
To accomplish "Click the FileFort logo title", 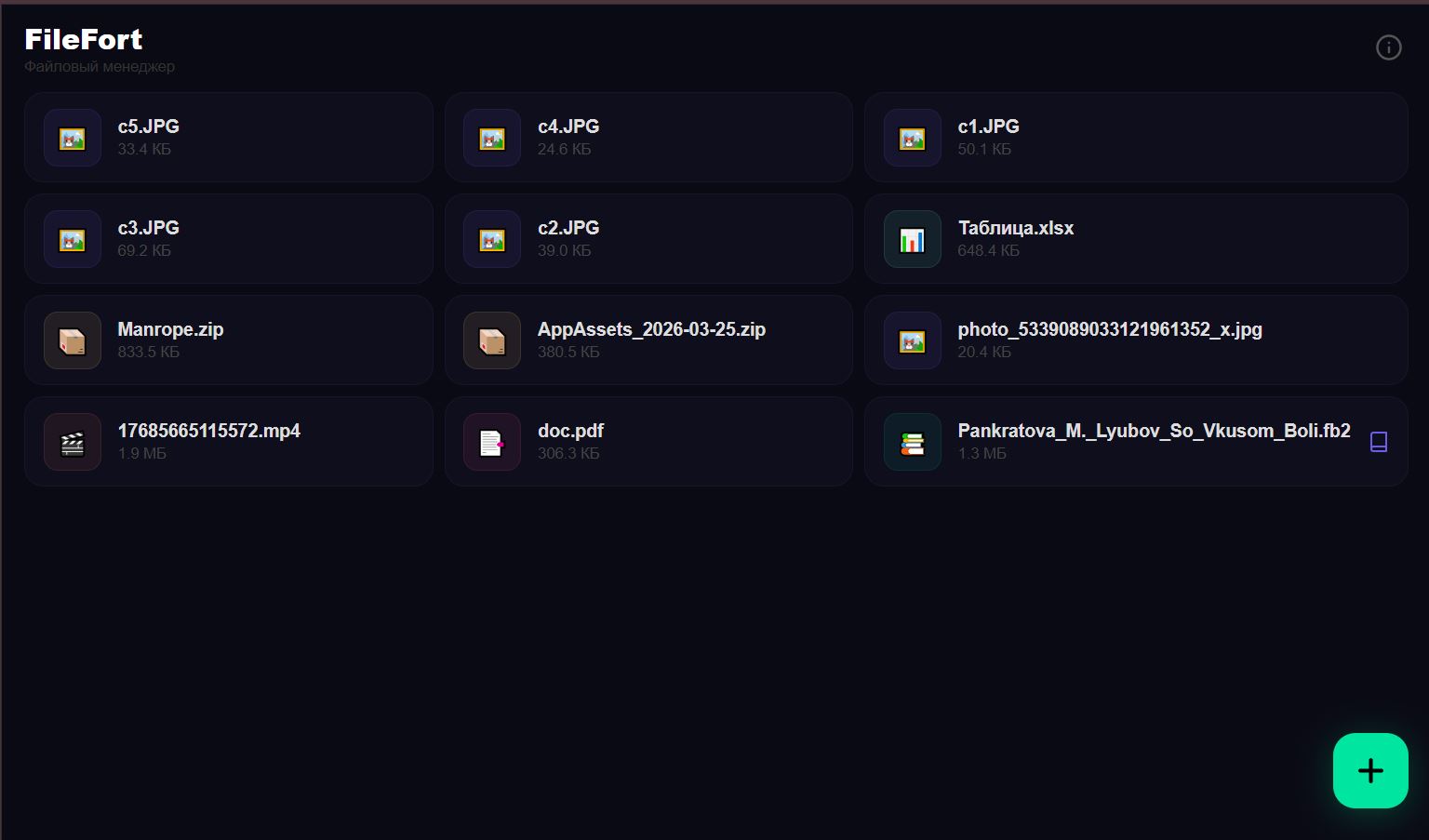I will click(x=84, y=39).
